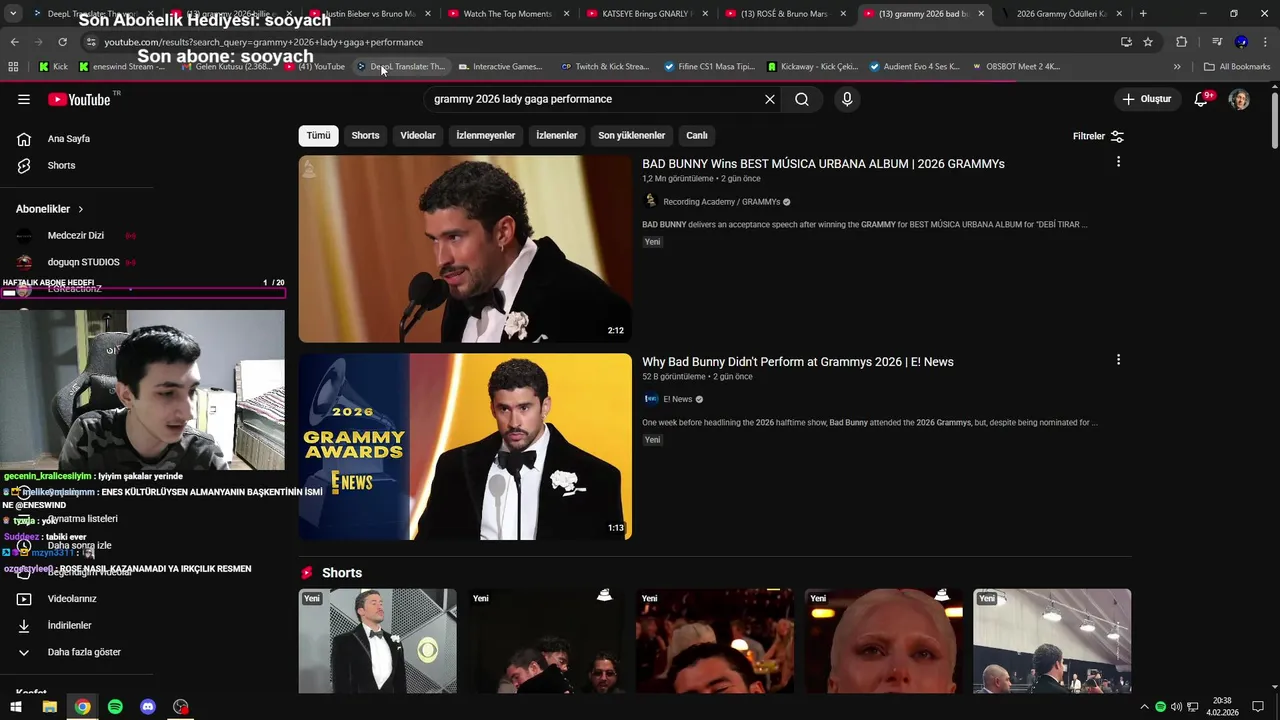This screenshot has width=1280, height=720.
Task: Open the OBSBOT Meet 2 4K bookmark
Action: 1015,67
